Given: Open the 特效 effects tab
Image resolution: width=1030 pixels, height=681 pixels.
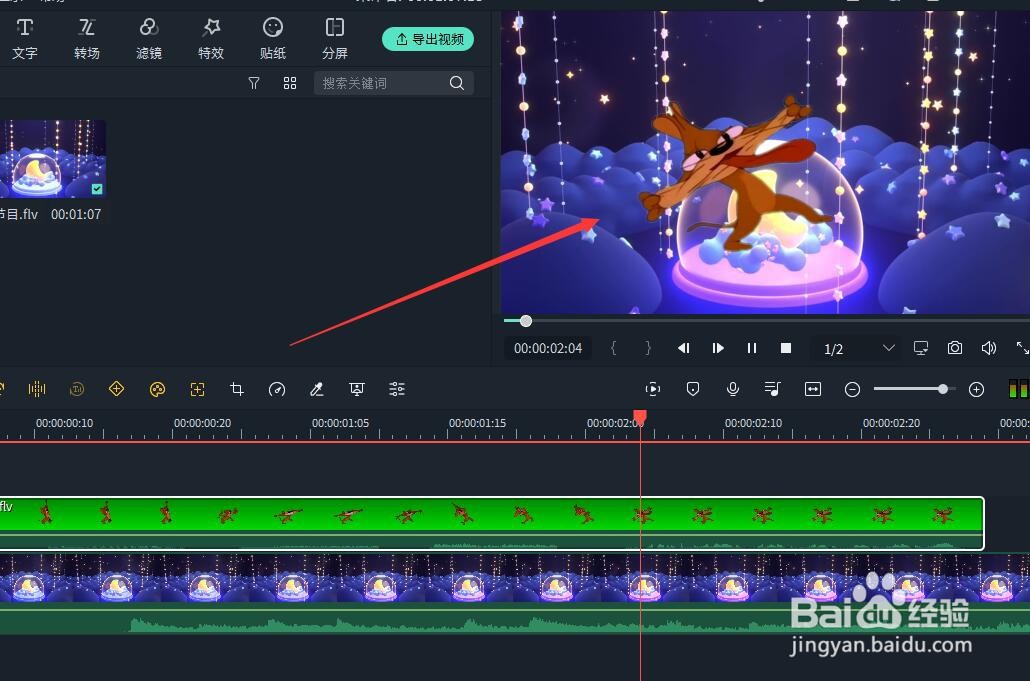Looking at the screenshot, I should (x=211, y=39).
